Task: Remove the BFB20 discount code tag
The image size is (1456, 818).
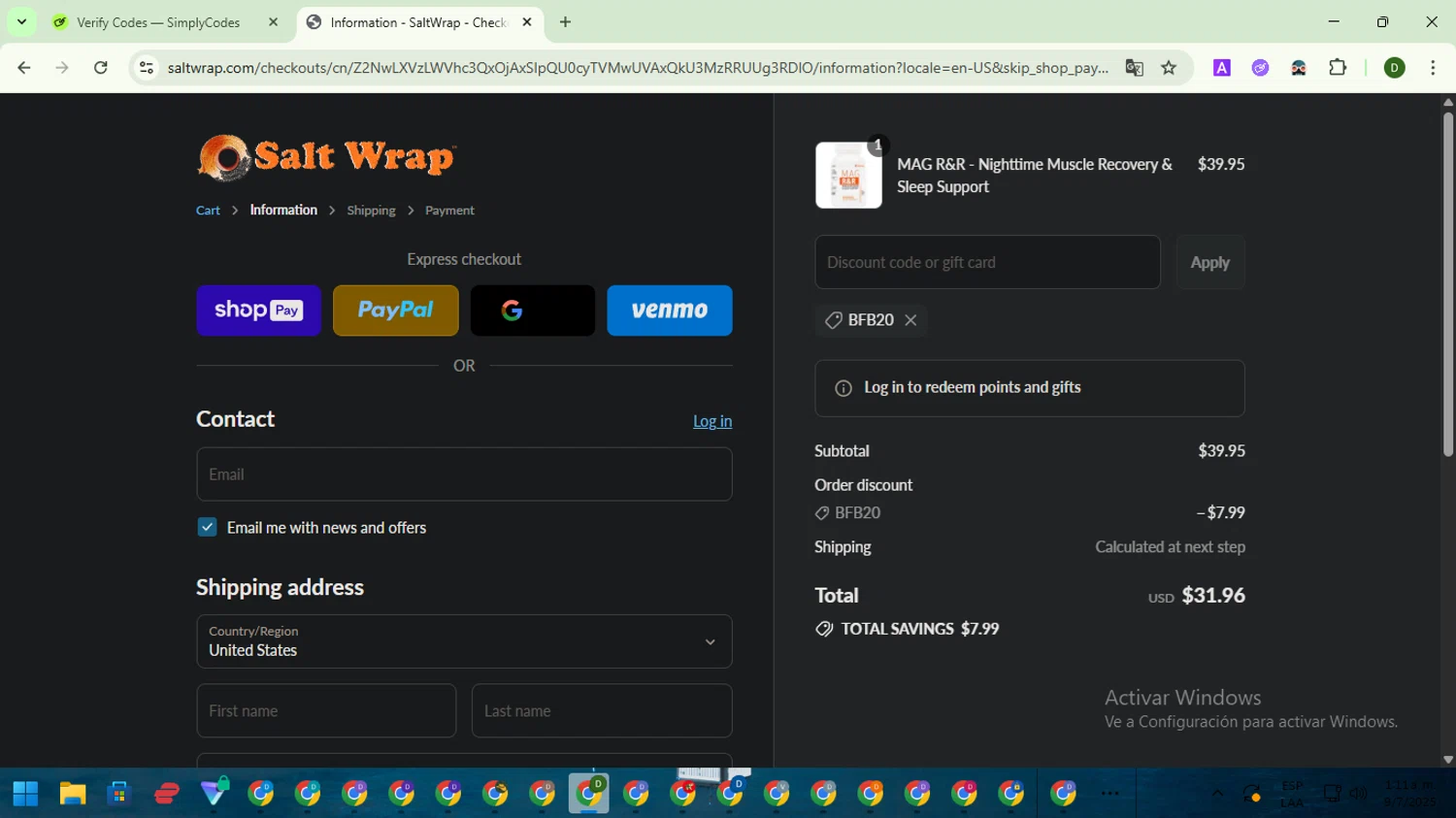Action: pos(910,320)
